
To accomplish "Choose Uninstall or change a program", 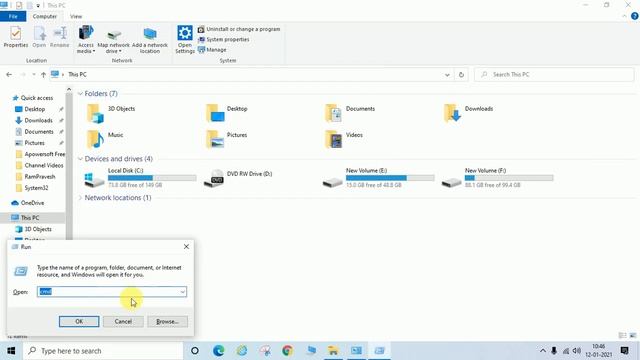I will 239,29.
